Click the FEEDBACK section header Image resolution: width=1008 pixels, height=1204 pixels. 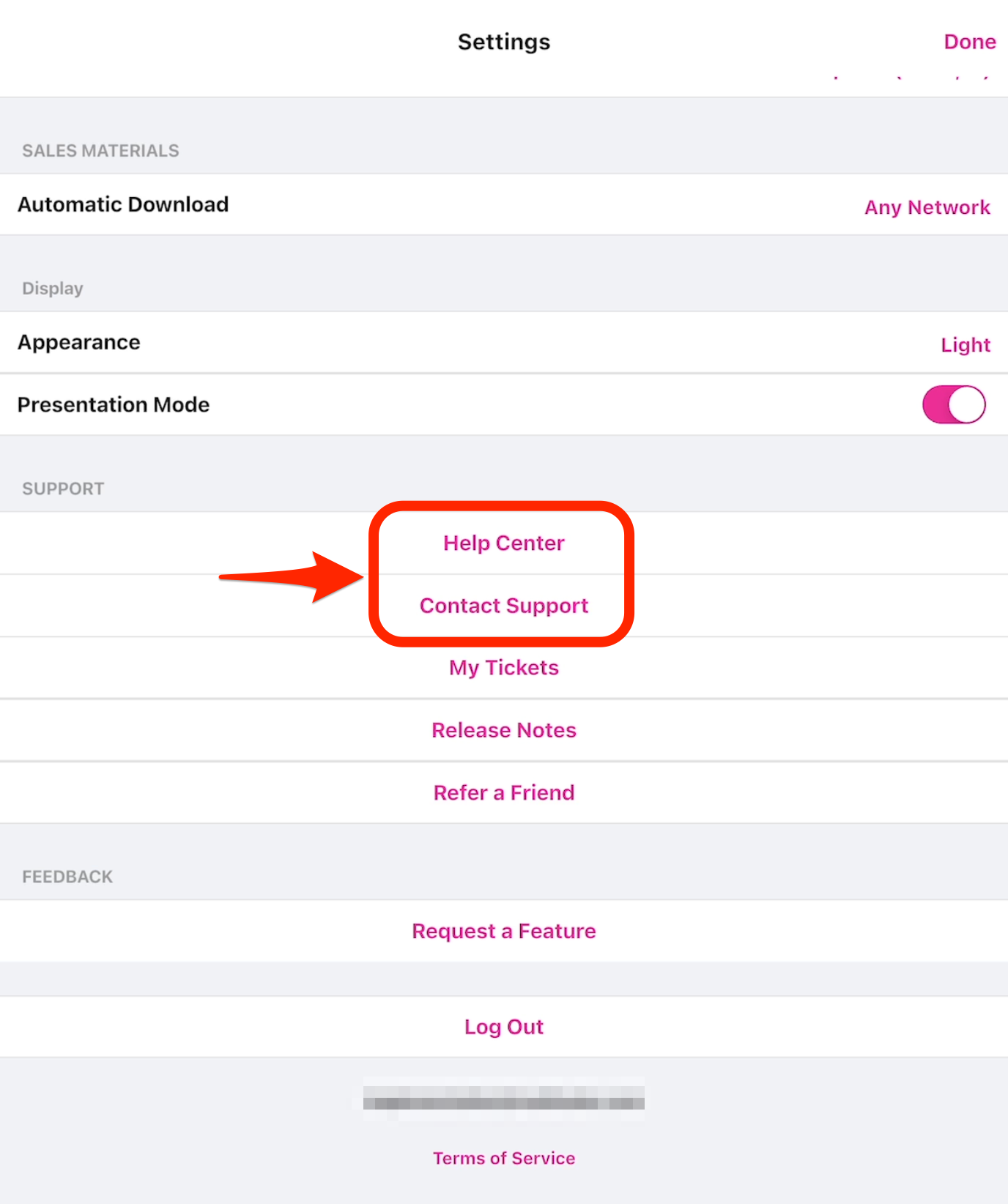point(67,877)
